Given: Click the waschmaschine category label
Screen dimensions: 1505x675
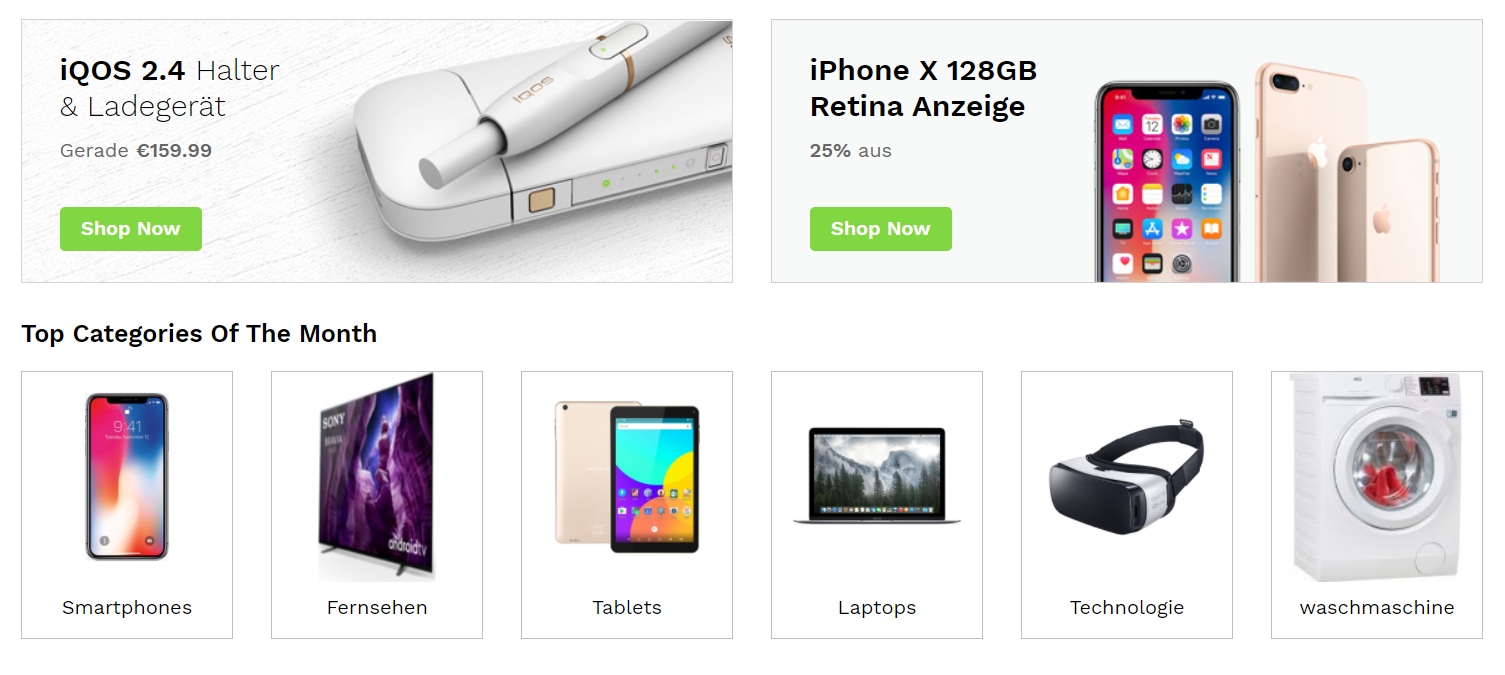Looking at the screenshot, I should pyautogui.click(x=1377, y=607).
